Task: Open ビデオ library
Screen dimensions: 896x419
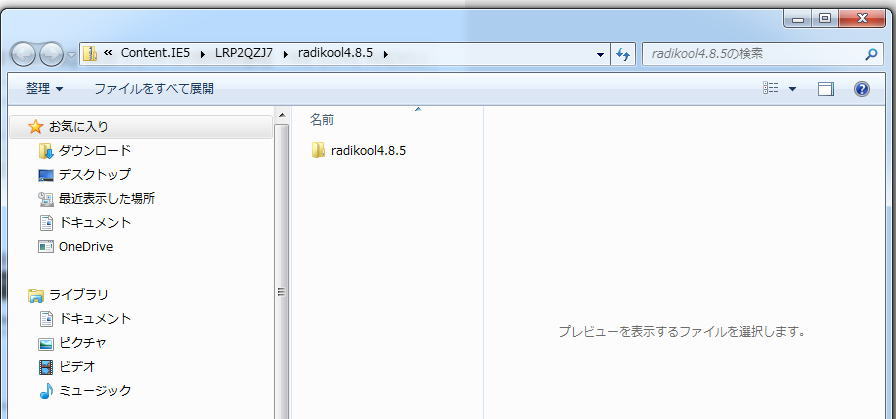Action: (x=77, y=366)
